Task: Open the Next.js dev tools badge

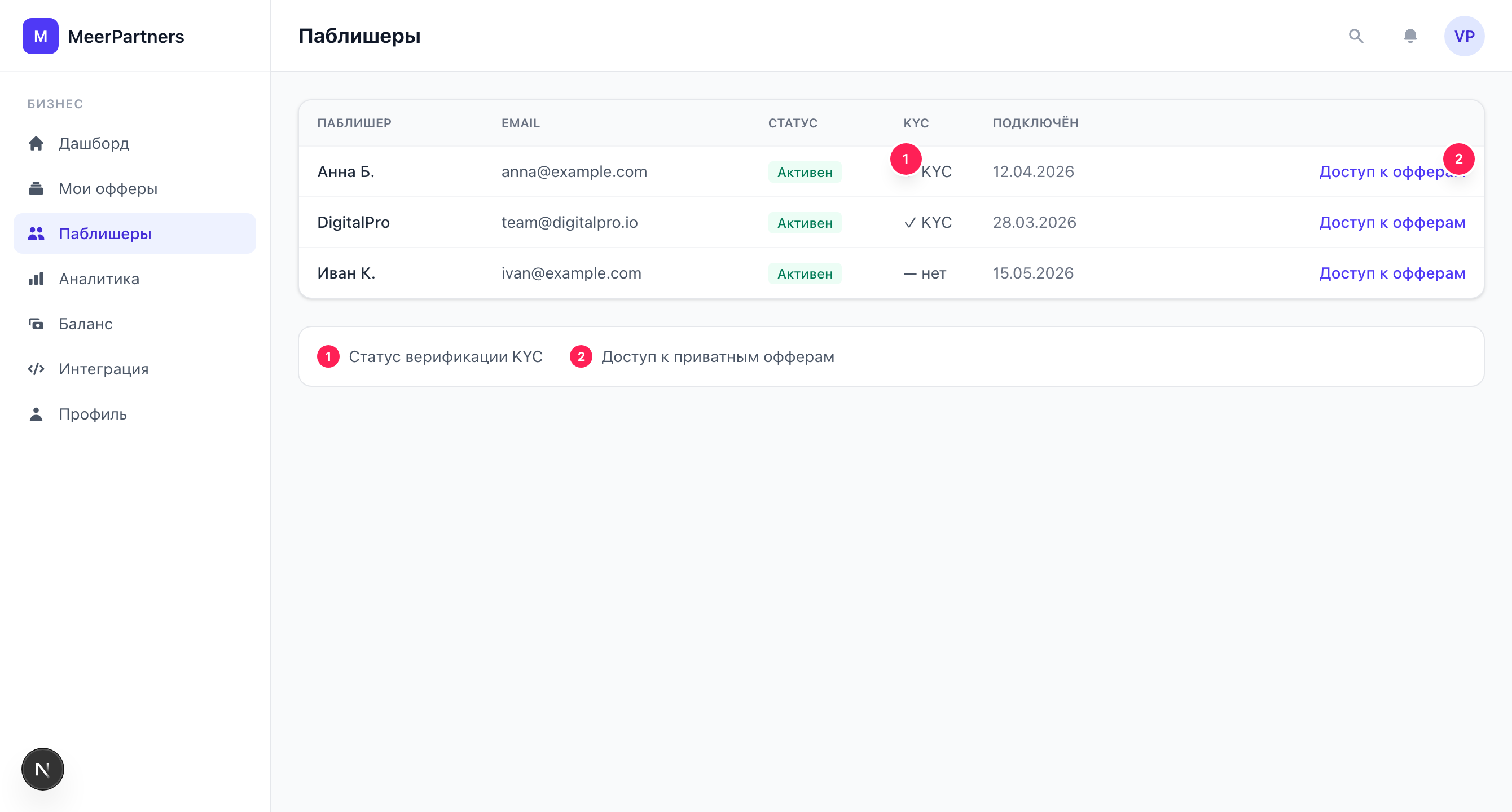Action: click(x=43, y=769)
